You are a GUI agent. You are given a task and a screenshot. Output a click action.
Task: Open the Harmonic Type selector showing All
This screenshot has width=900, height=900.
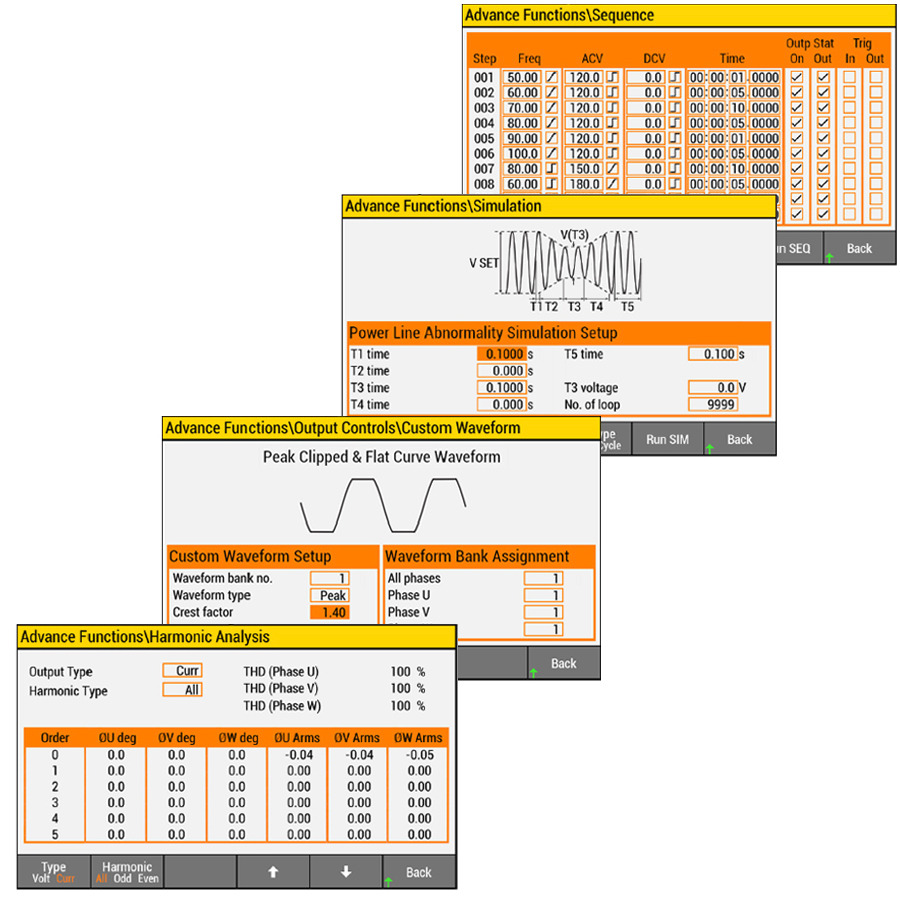point(183,690)
